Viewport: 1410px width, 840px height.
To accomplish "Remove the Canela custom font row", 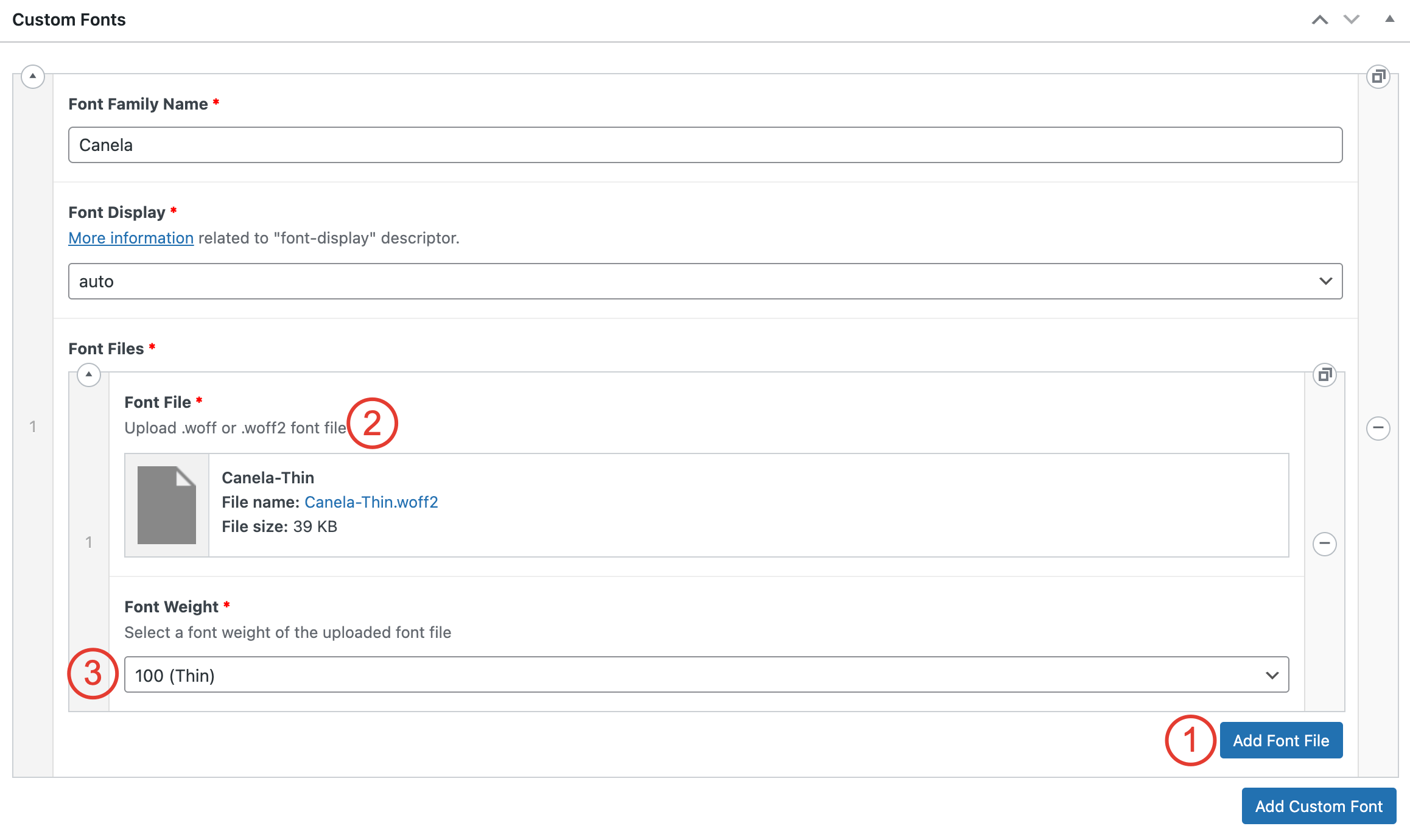I will (1378, 428).
